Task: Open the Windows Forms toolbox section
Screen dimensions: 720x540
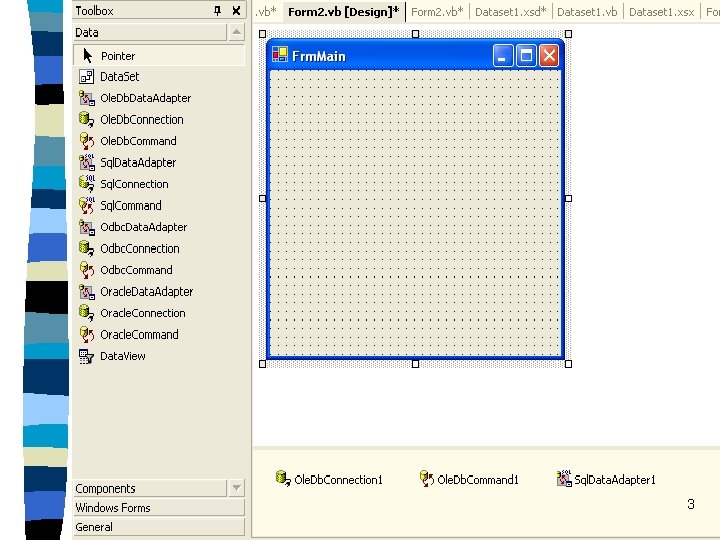Action: [x=159, y=507]
